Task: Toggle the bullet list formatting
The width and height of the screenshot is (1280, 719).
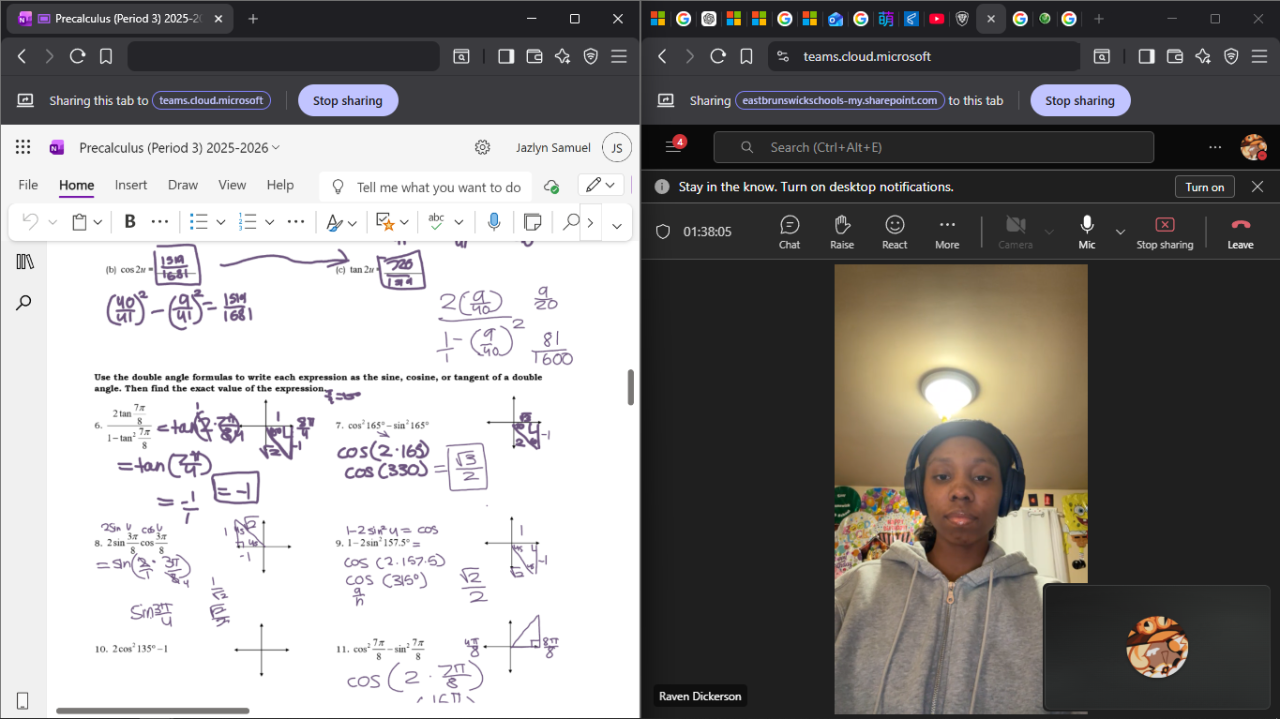Action: point(199,222)
